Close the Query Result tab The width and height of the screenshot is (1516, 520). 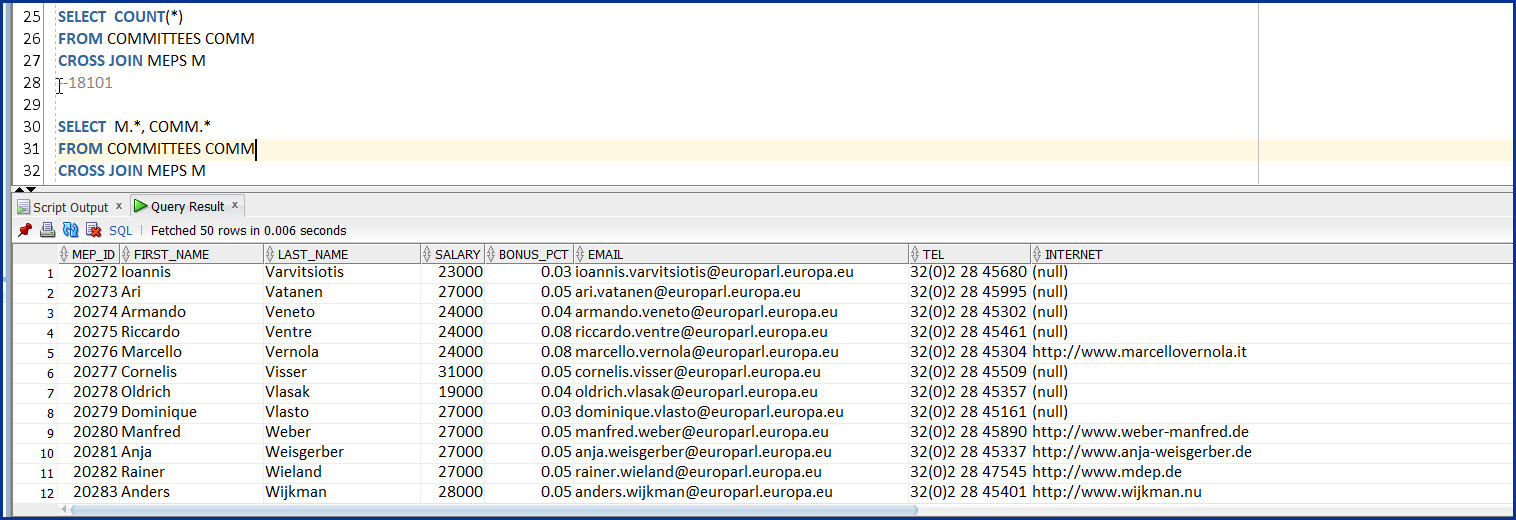235,205
